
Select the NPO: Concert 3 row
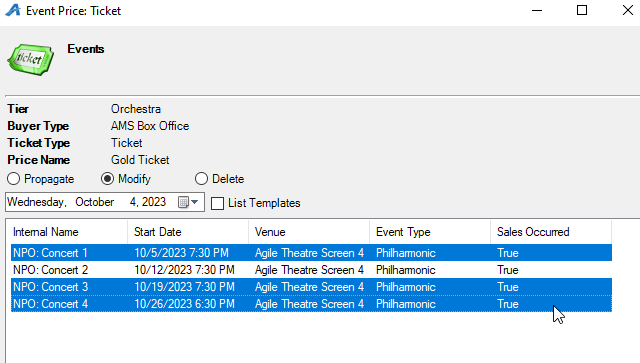point(311,287)
